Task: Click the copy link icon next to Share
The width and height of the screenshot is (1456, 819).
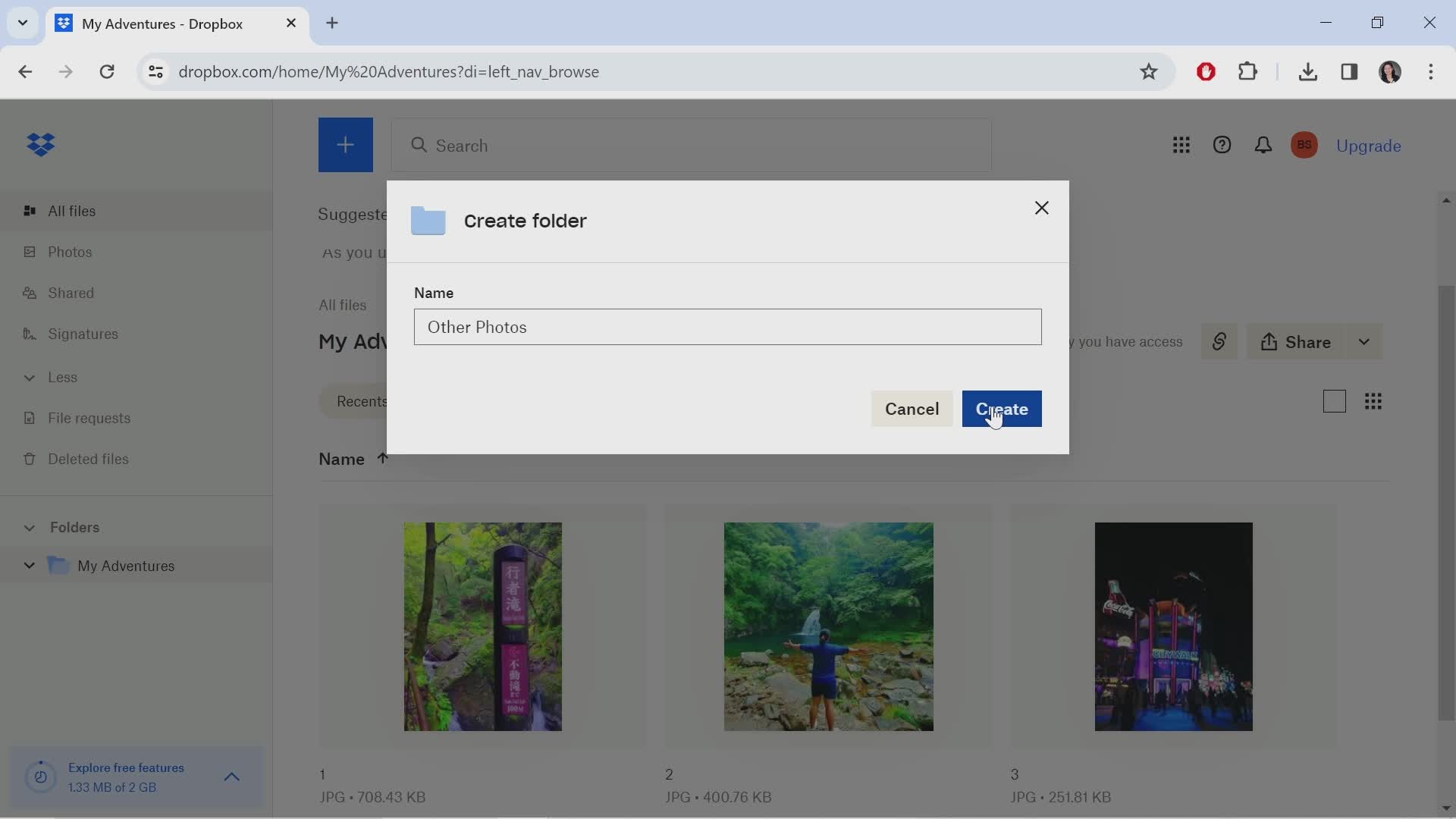Action: [x=1219, y=342]
